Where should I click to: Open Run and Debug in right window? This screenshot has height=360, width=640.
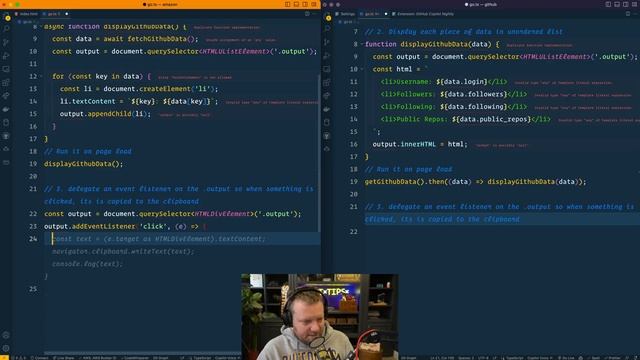pos(327,56)
